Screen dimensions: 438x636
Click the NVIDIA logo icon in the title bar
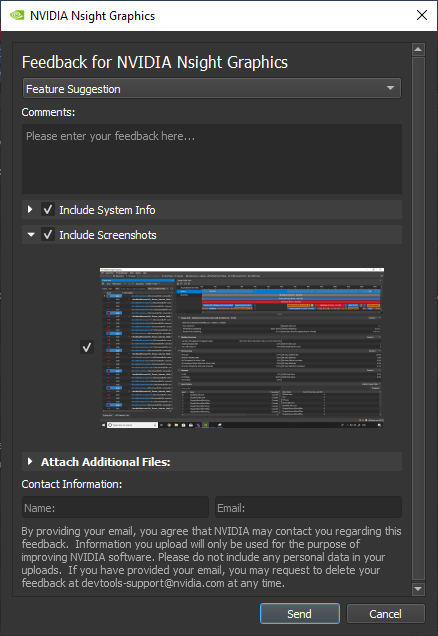click(x=17, y=15)
